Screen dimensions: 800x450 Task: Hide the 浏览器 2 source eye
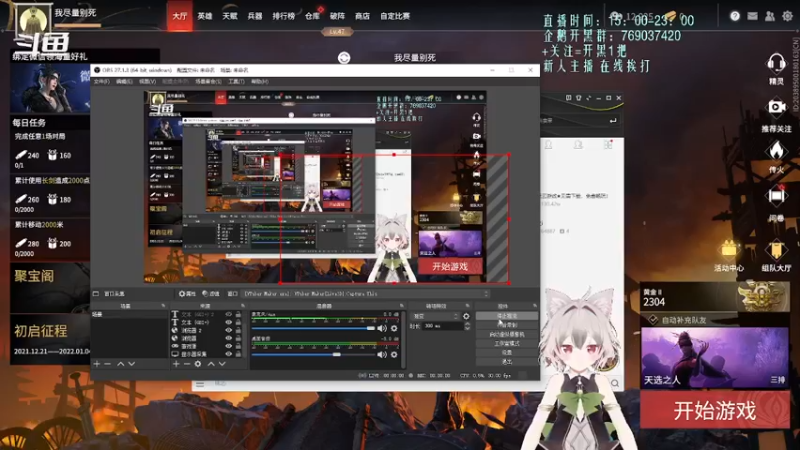click(x=229, y=330)
